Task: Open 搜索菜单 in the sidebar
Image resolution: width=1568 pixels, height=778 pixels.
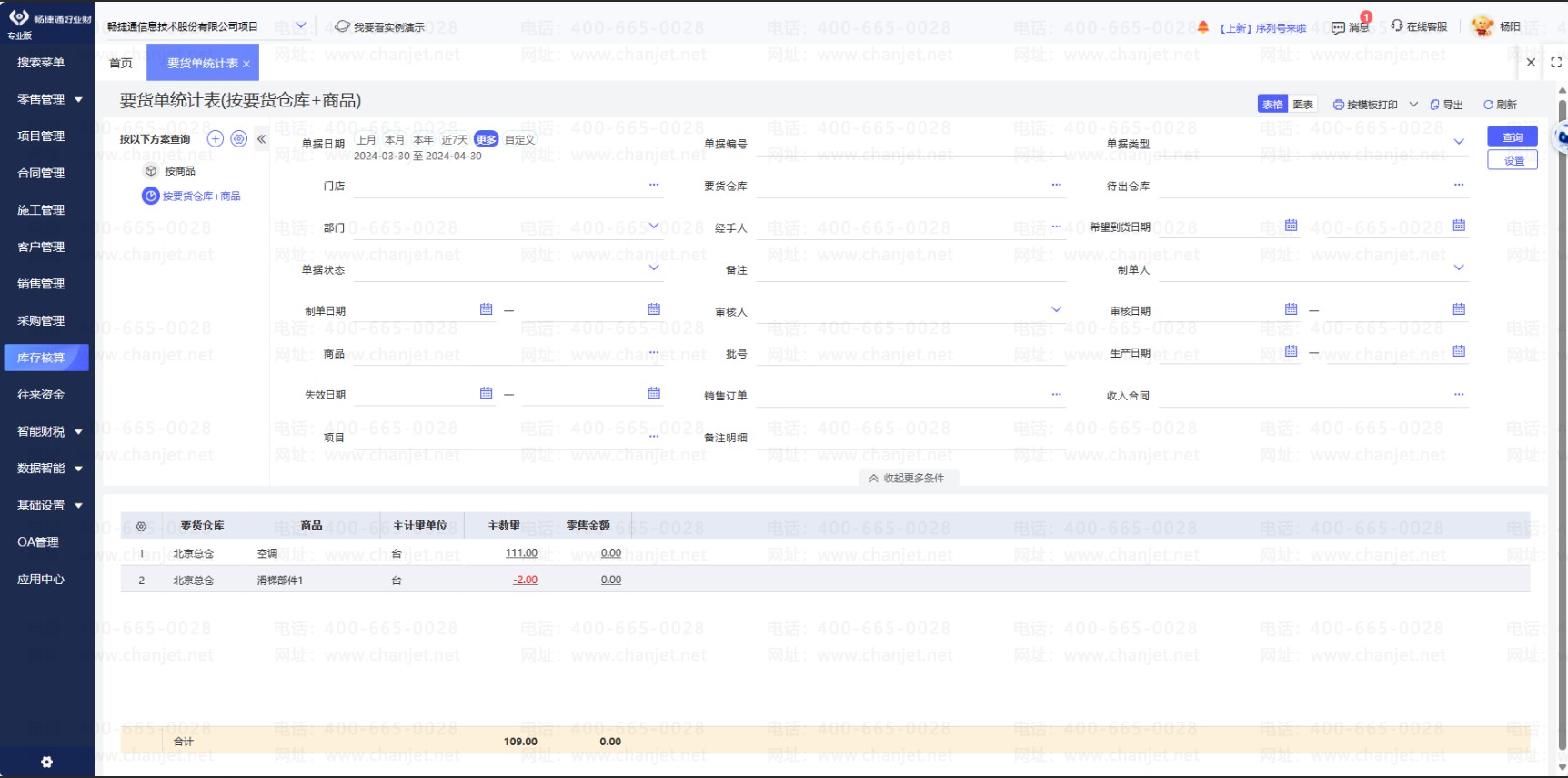Action: 41,62
